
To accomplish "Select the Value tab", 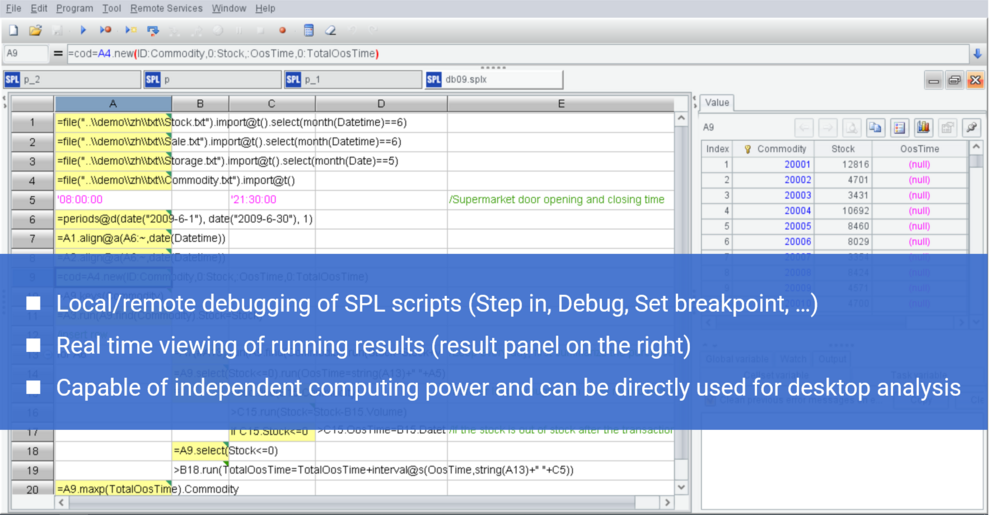I will (718, 102).
